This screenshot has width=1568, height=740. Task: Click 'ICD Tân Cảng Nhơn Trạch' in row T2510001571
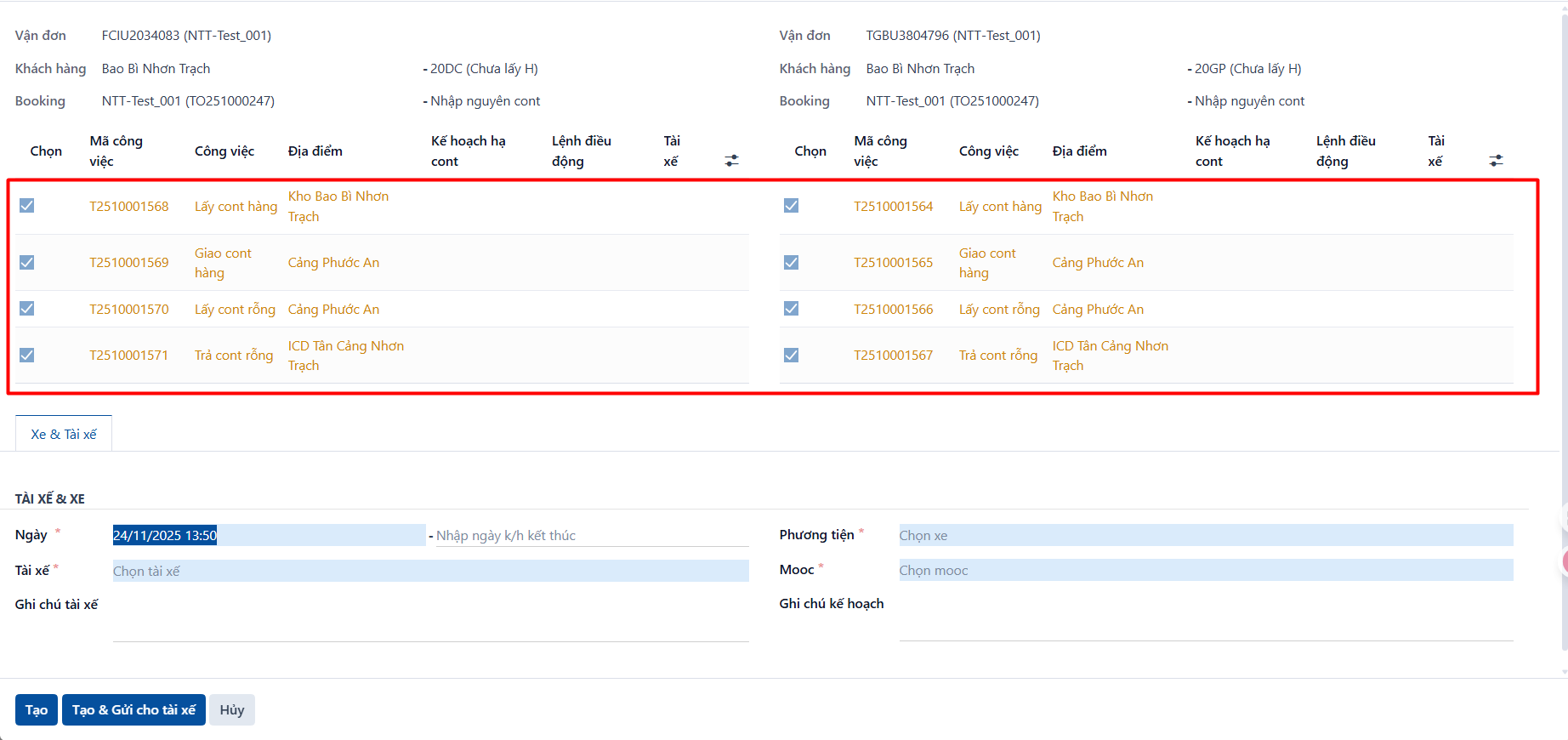[346, 356]
